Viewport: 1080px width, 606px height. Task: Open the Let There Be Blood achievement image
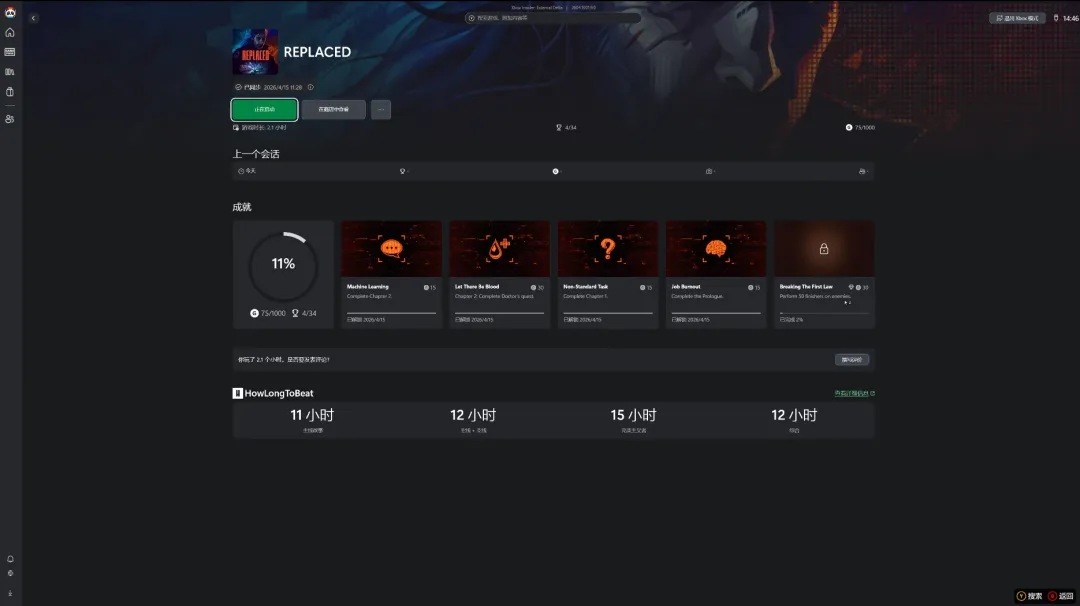tap(499, 249)
